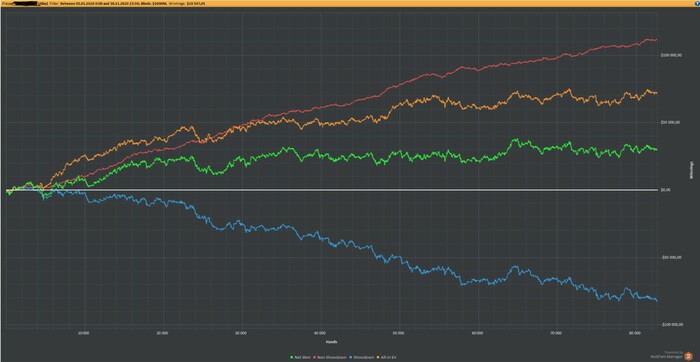This screenshot has width=700, height=362.
Task: Click the $0,00 axis label
Action: (666, 190)
